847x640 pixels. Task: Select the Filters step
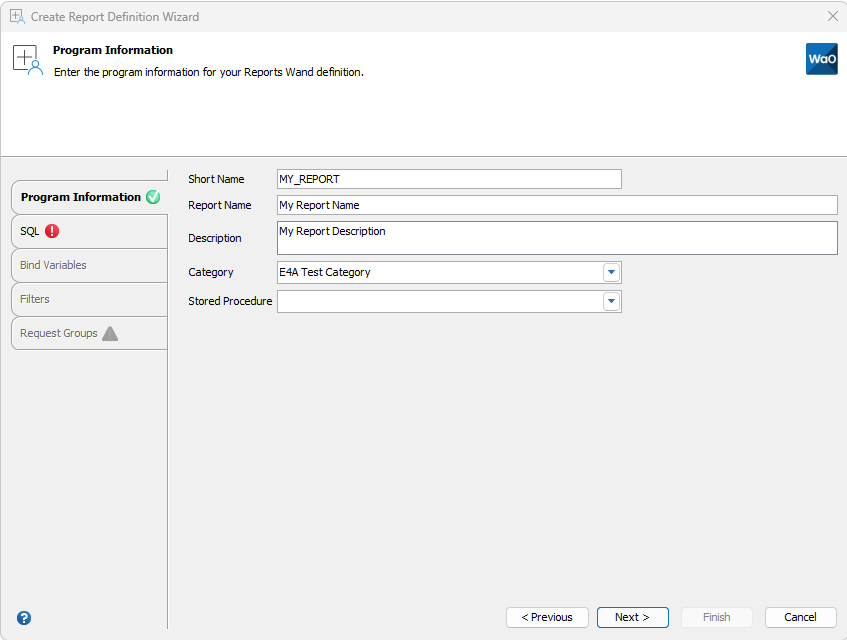tap(34, 299)
